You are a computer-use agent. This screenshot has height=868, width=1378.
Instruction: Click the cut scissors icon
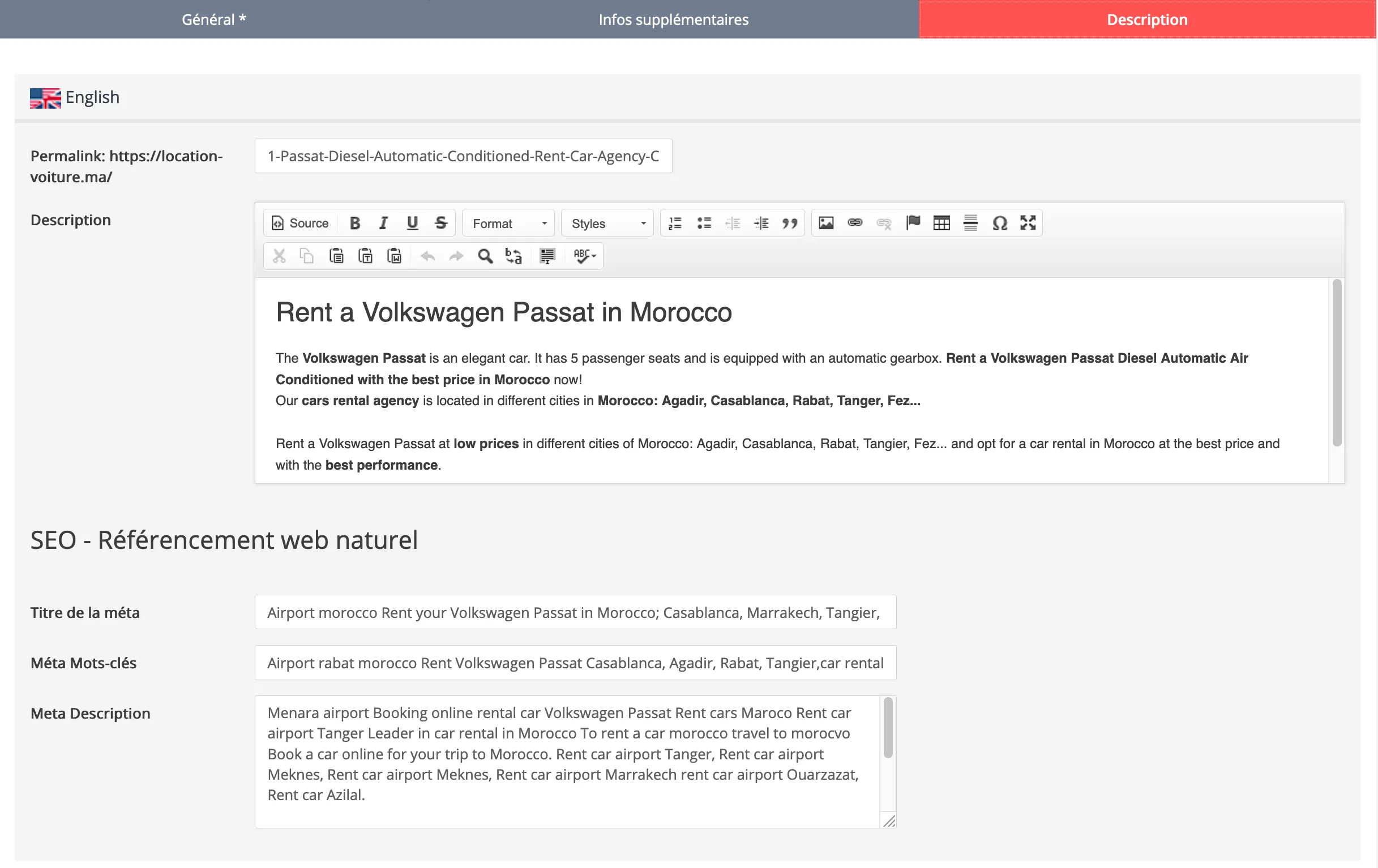[279, 256]
